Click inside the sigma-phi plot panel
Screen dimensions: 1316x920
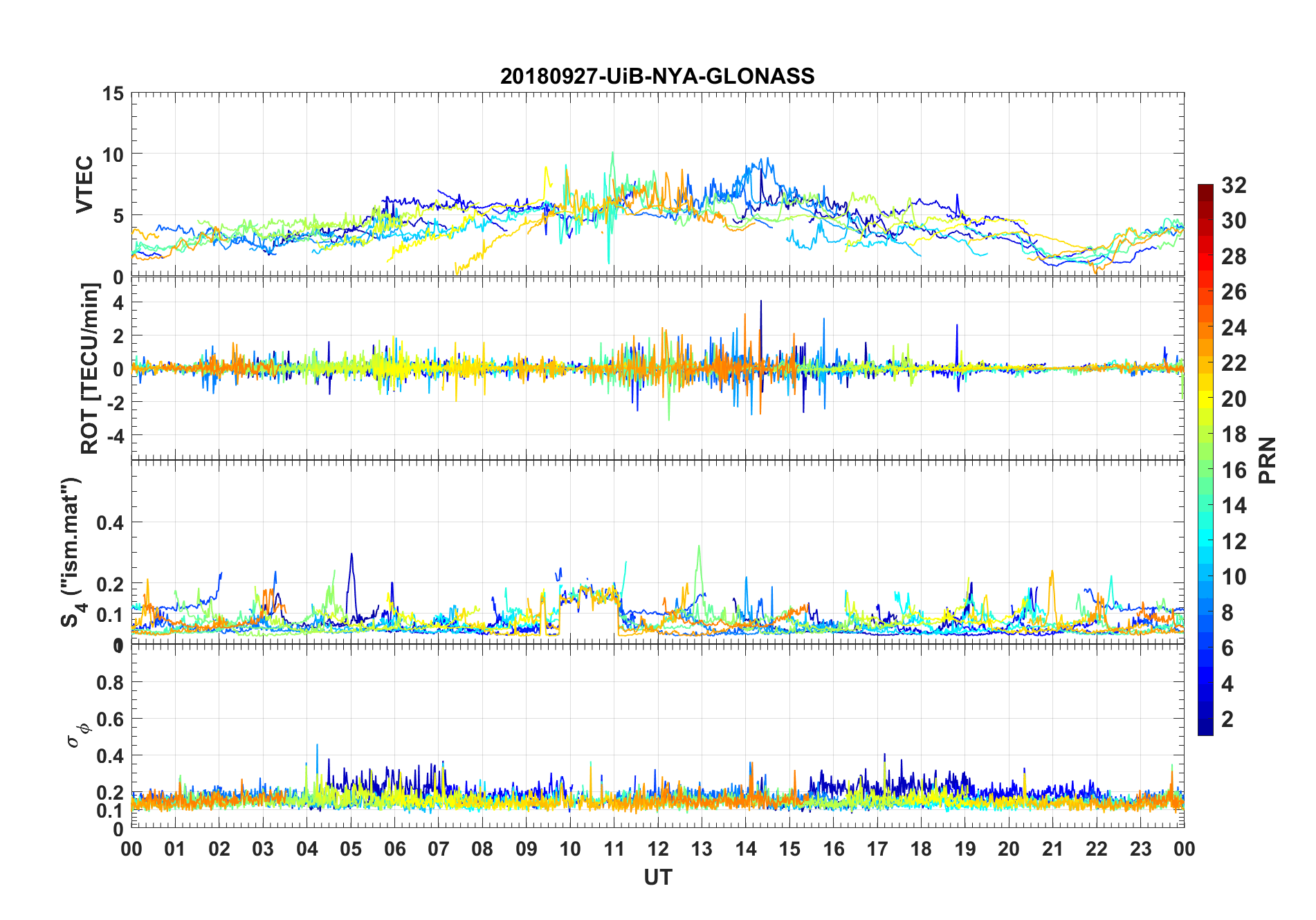[657, 736]
